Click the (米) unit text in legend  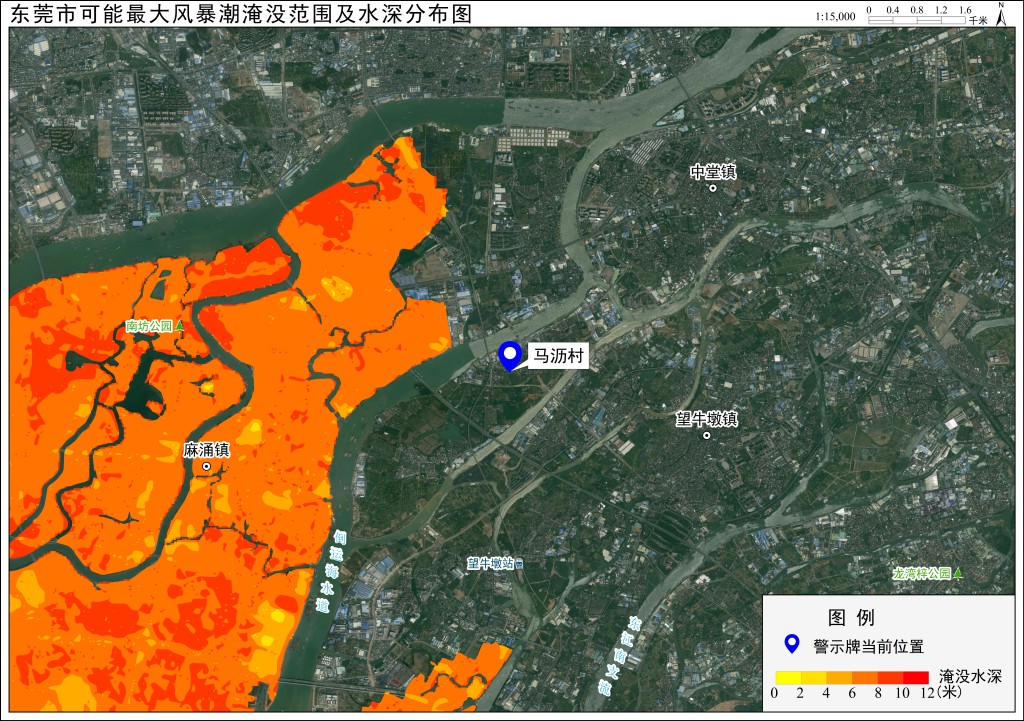tap(949, 692)
